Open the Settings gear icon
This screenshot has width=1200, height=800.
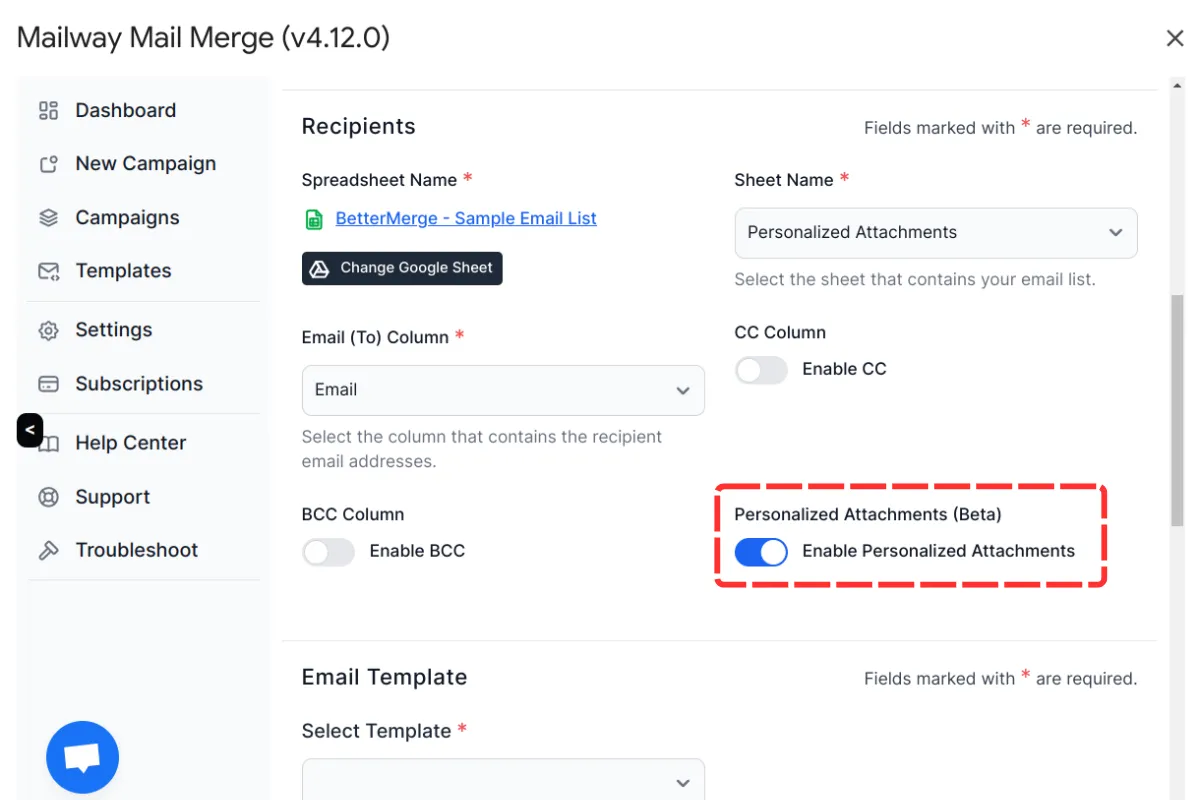coord(48,329)
